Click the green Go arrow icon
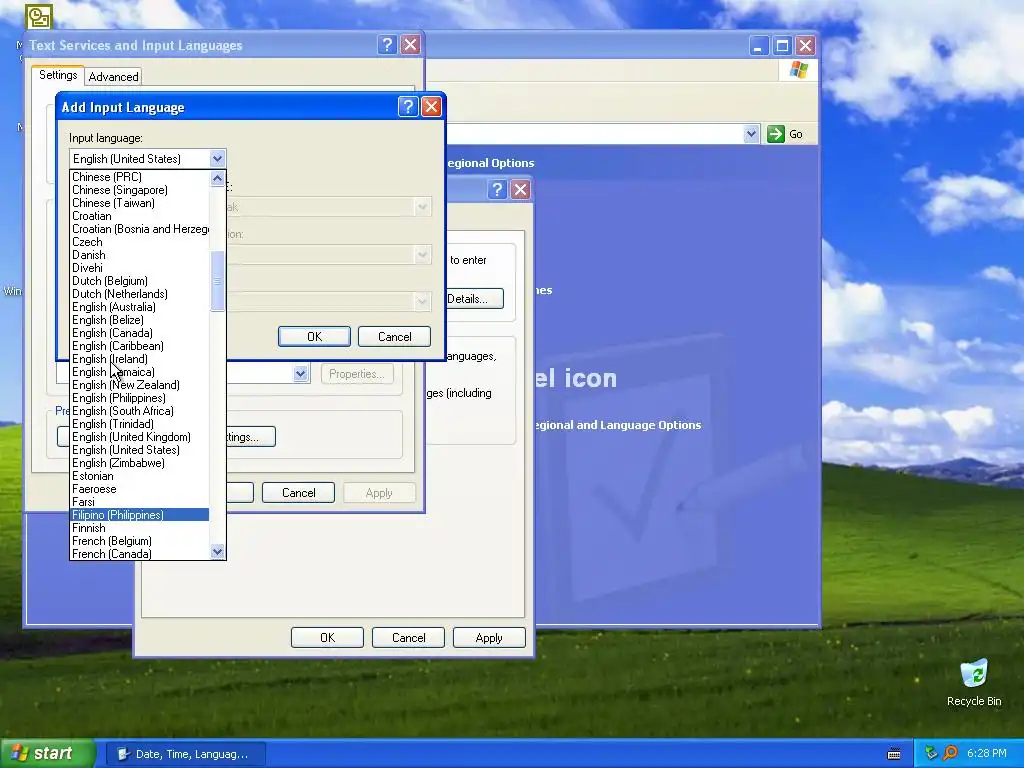 pos(775,134)
